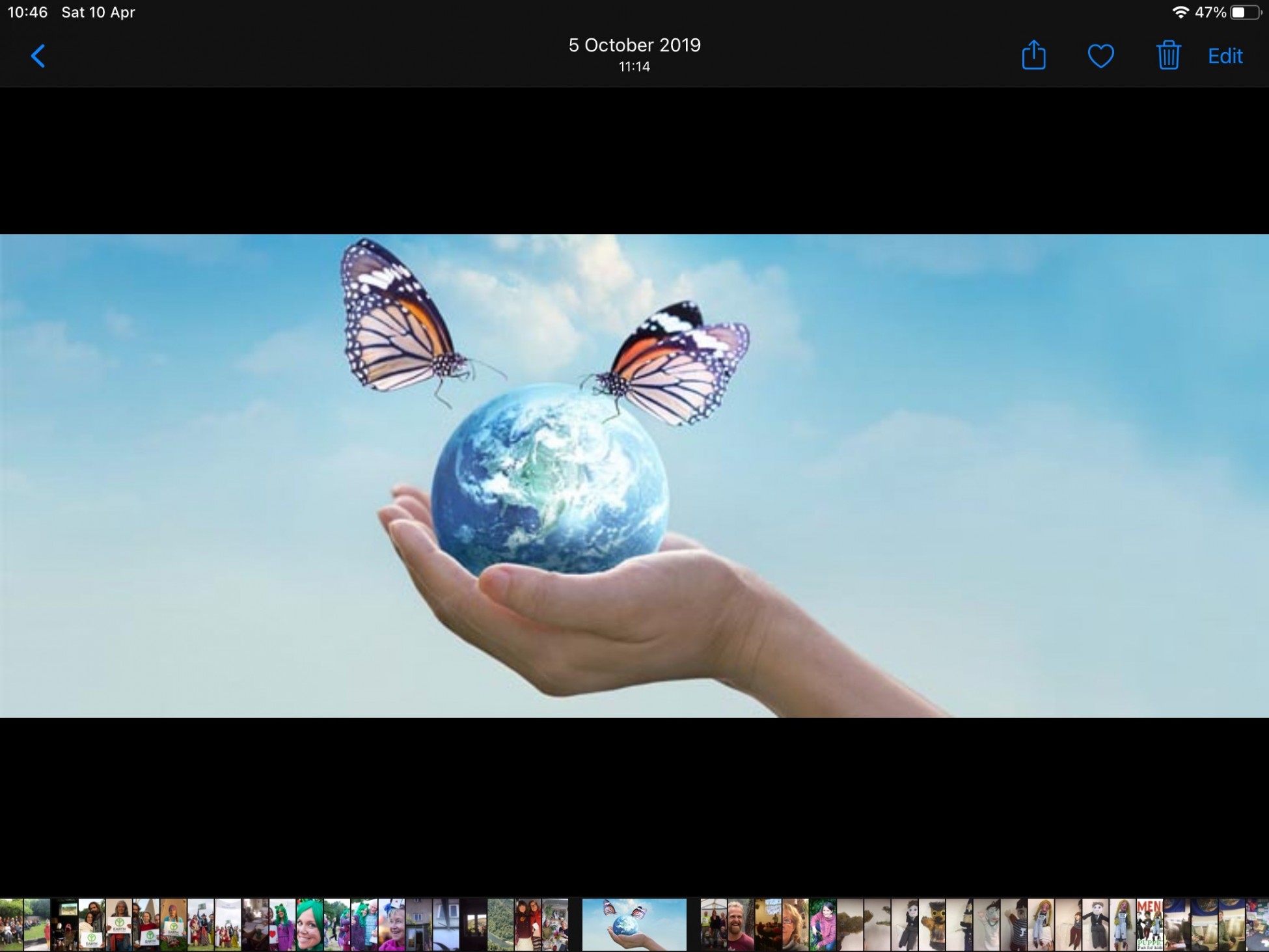Open the woman in pink sweater thumbnail
The height and width of the screenshot is (952, 1269).
[x=823, y=925]
